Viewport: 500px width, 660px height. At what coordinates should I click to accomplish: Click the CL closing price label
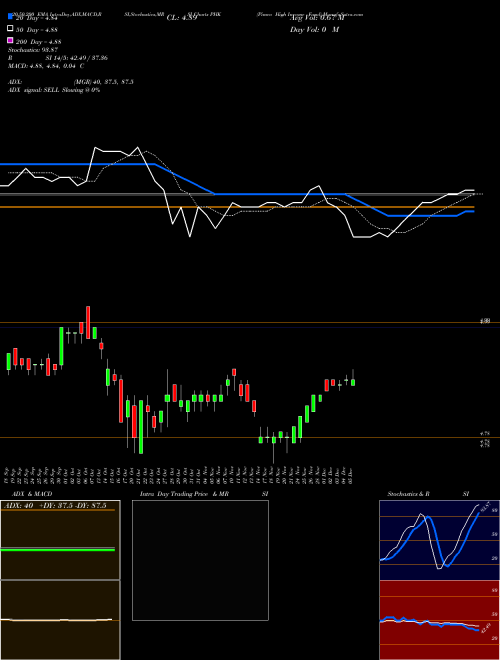click(x=182, y=18)
